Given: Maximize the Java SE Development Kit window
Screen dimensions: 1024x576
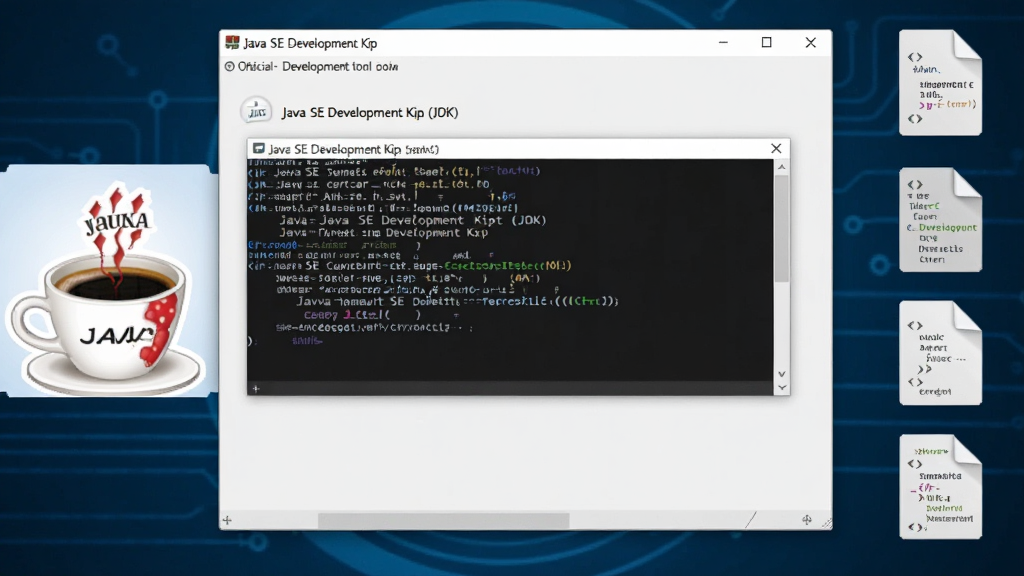Looking at the screenshot, I should [767, 42].
